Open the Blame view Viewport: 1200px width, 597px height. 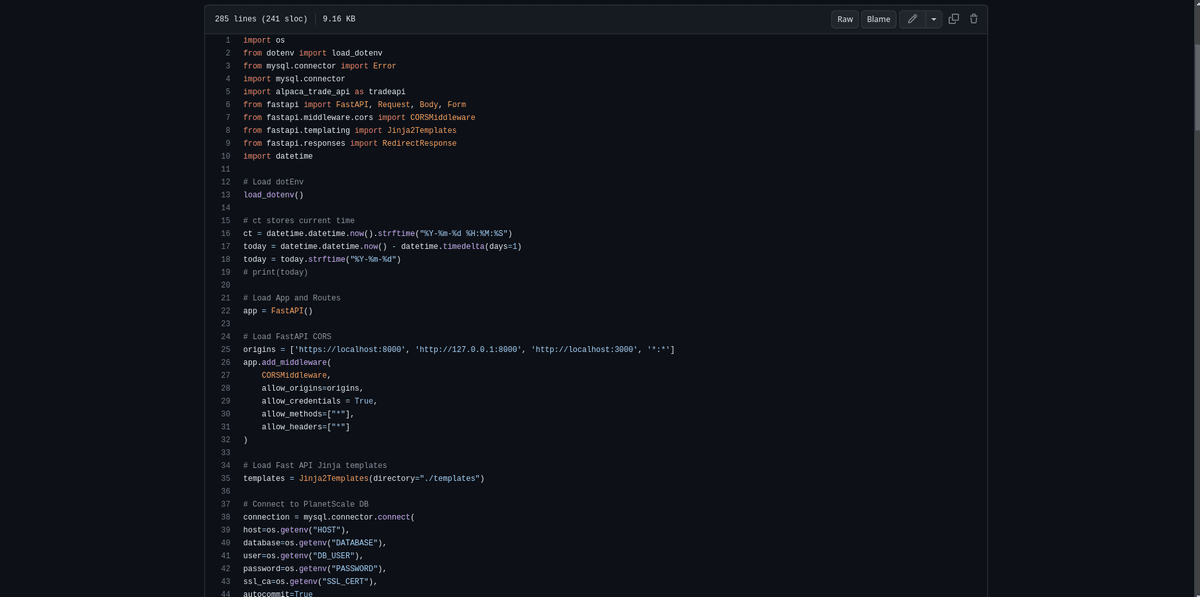pyautogui.click(x=878, y=19)
